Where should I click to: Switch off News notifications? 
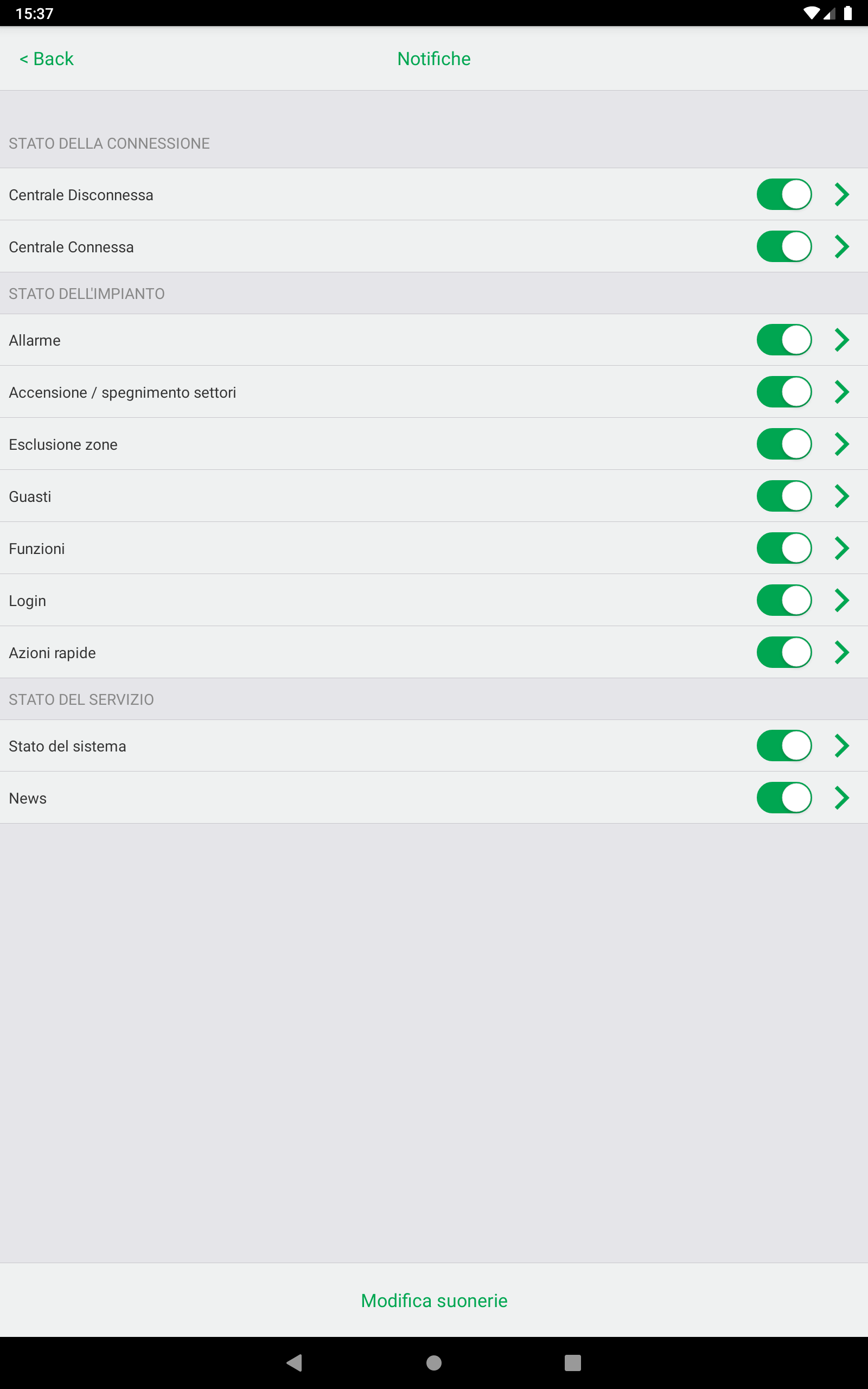click(x=783, y=798)
